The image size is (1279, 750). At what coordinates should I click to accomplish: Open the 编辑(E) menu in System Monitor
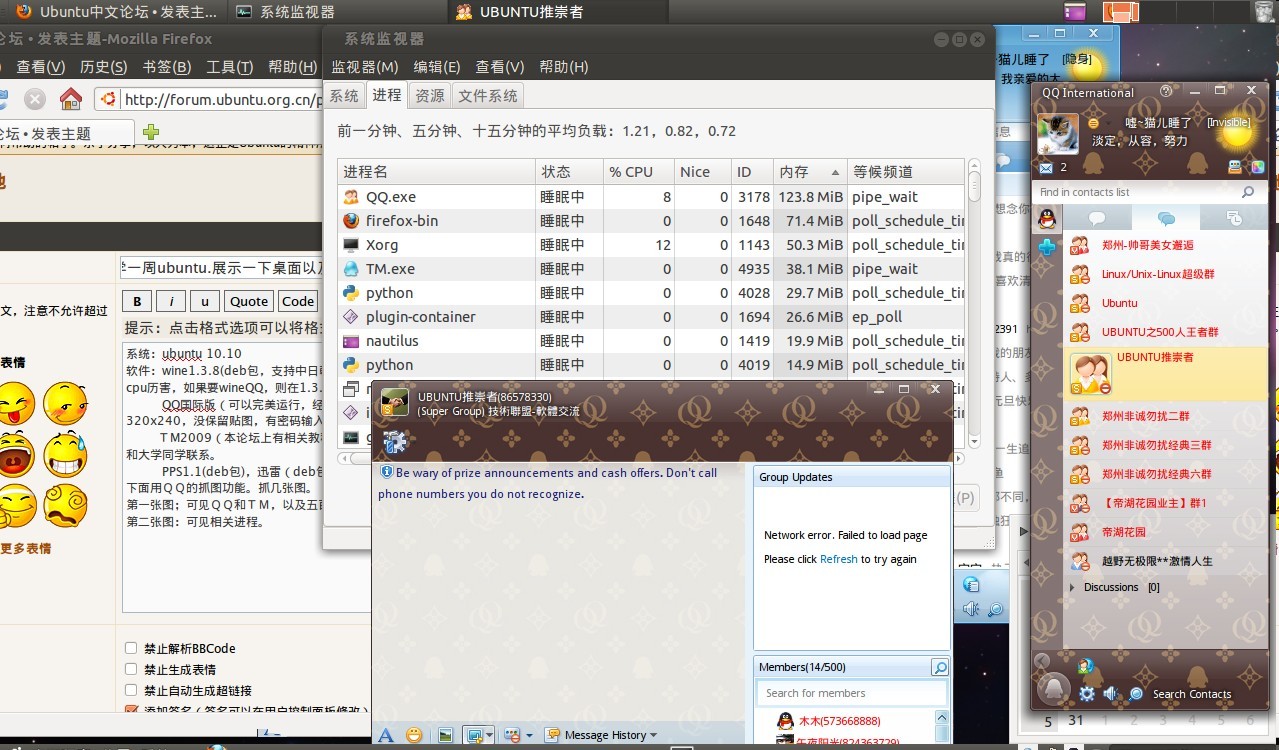[437, 67]
